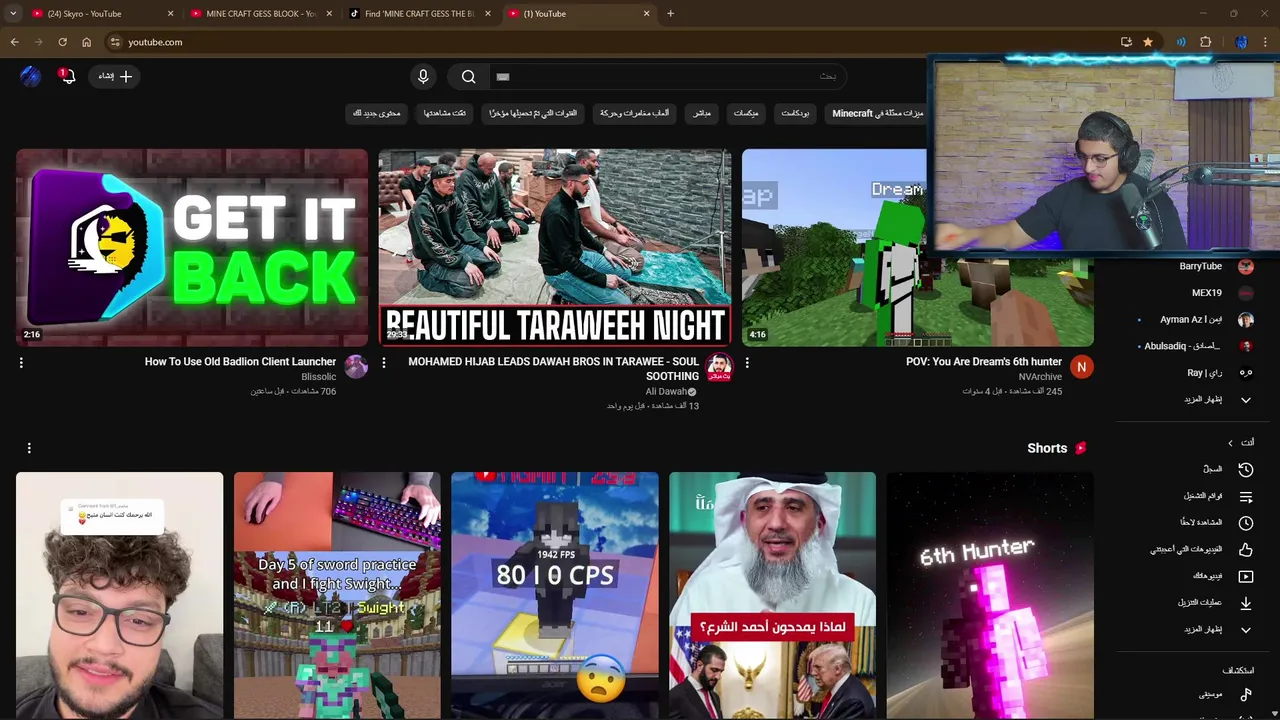Open the Your videos play icon

1246,576
